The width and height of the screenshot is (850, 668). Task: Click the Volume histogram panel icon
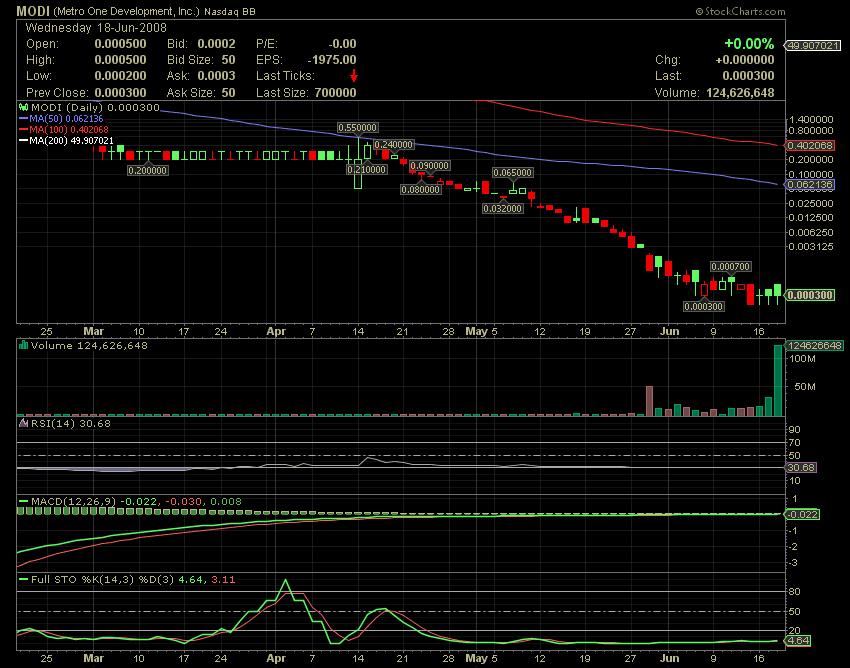point(26,344)
